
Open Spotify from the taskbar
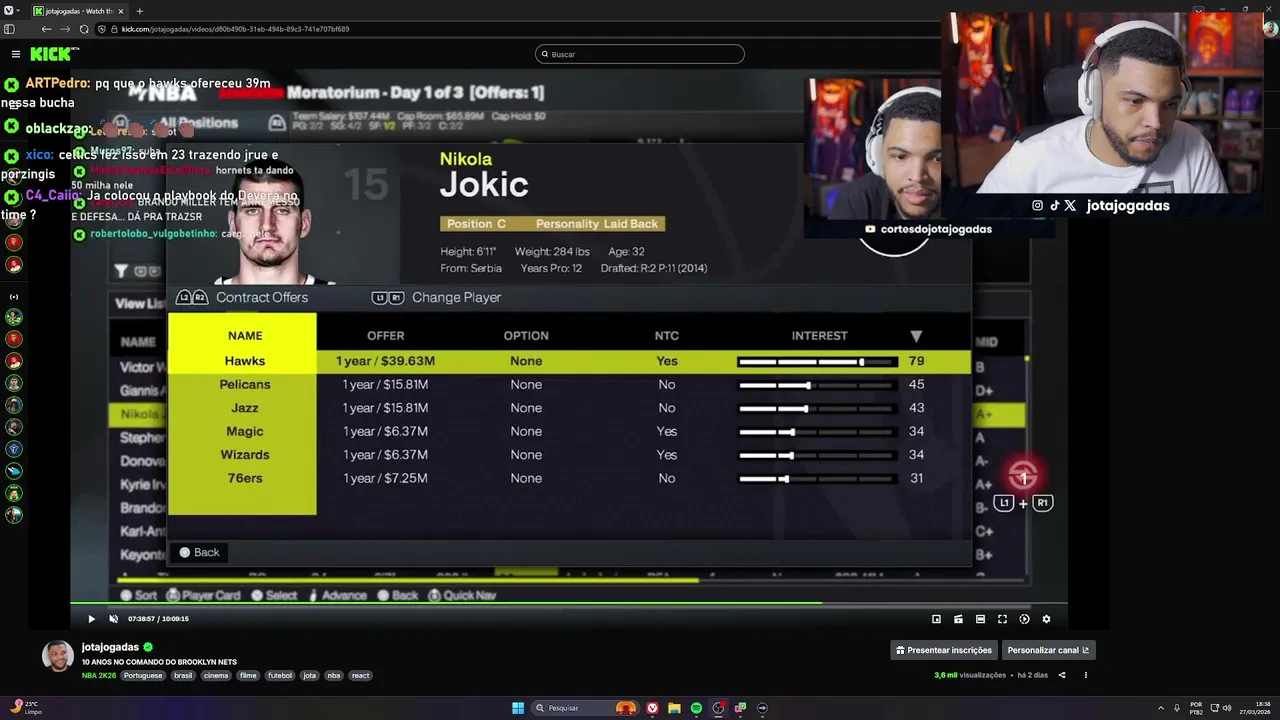(696, 708)
